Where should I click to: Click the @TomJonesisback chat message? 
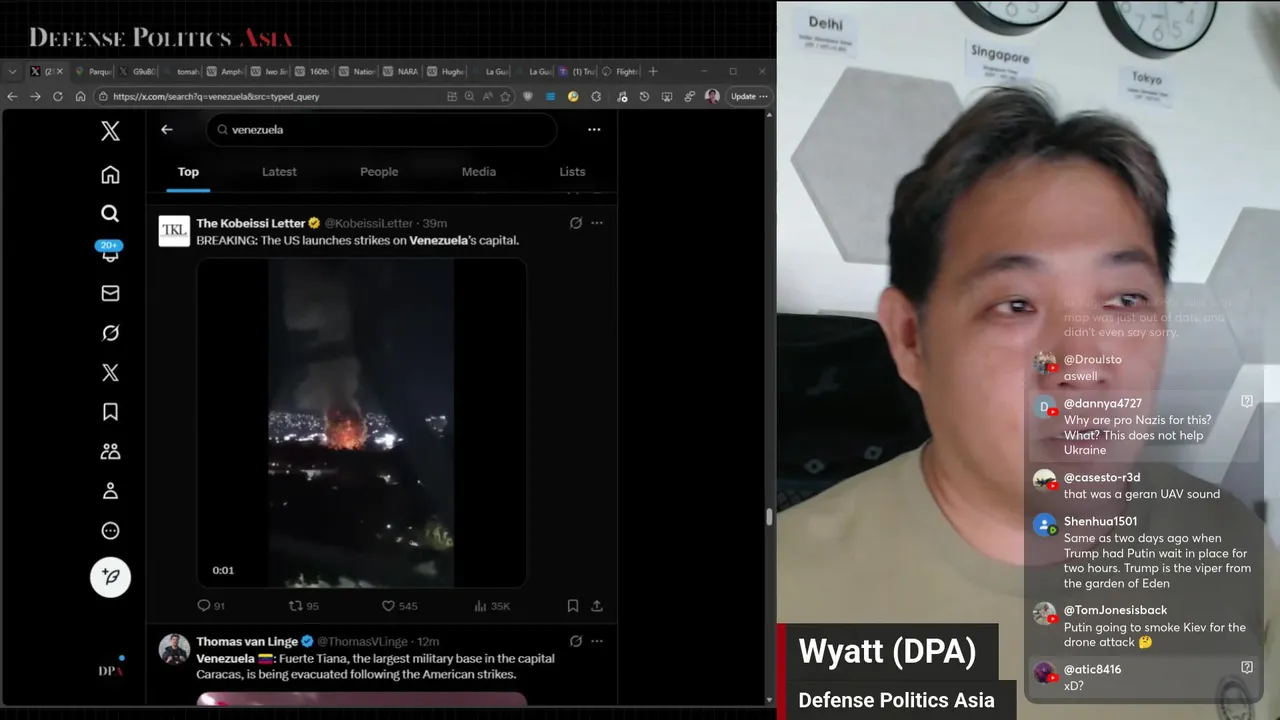[1144, 626]
